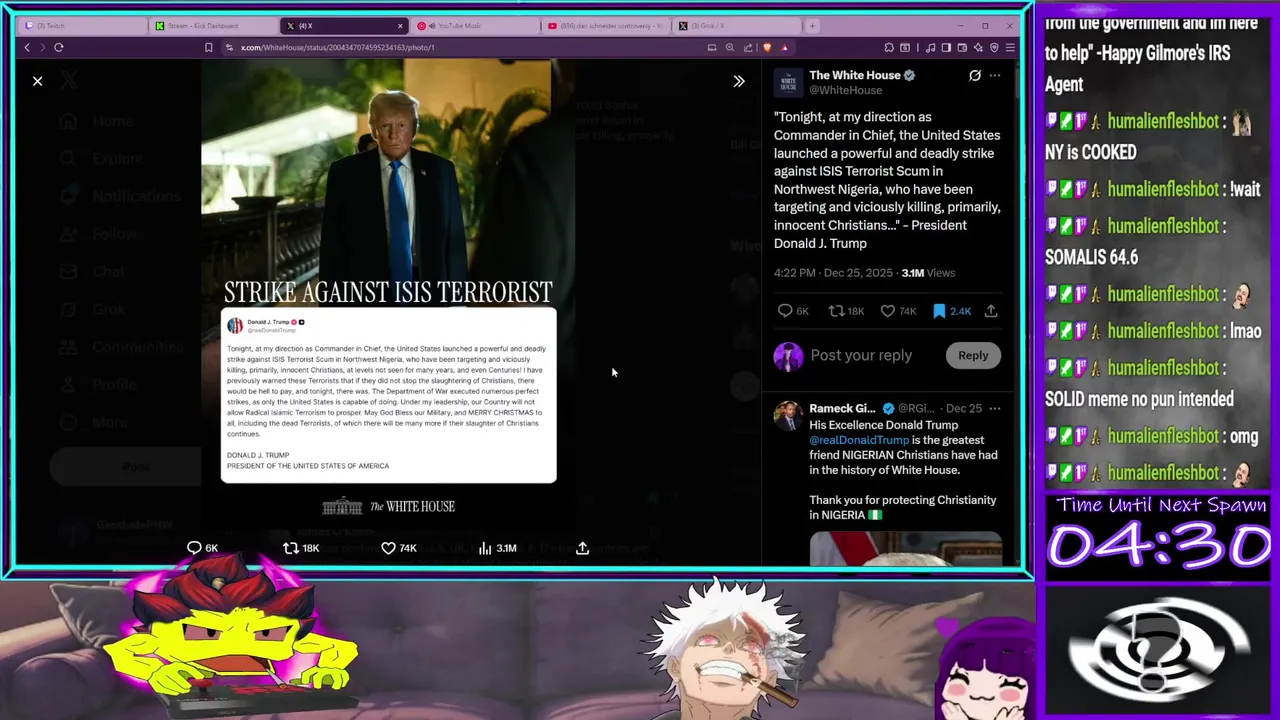Open the Brave Shields lion icon
The image size is (1280, 720).
[767, 47]
